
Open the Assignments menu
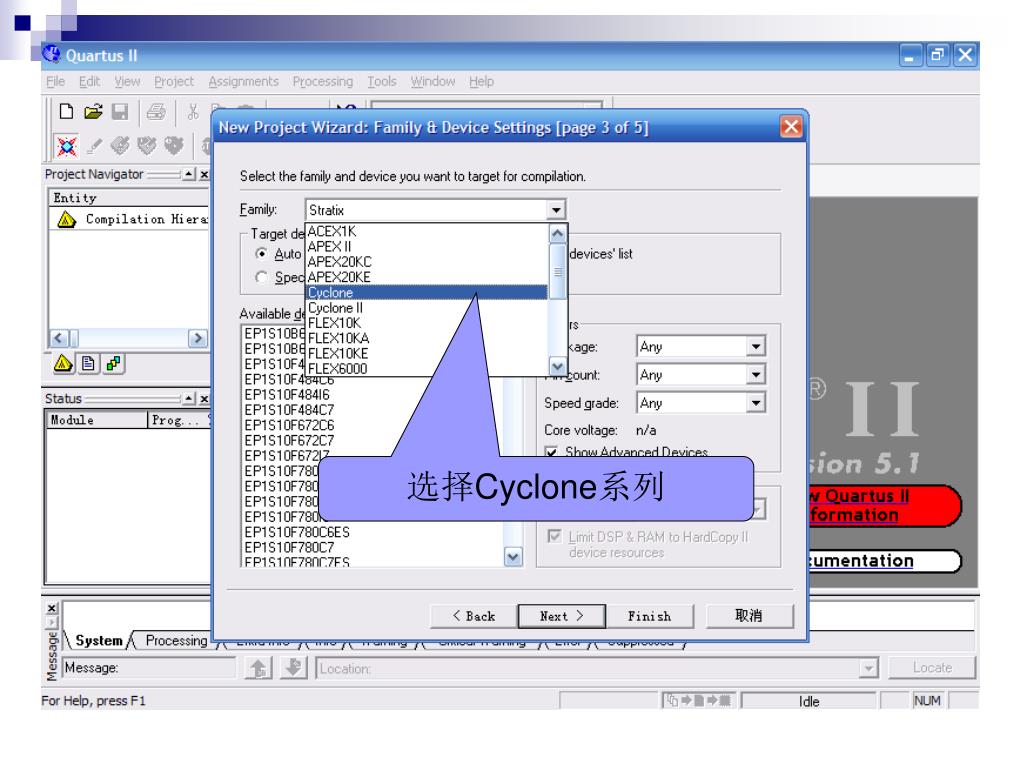coord(243,82)
